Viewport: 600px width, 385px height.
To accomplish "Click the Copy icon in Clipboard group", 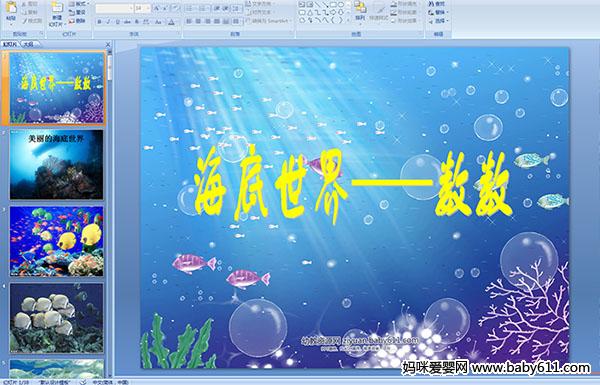I will [24, 12].
